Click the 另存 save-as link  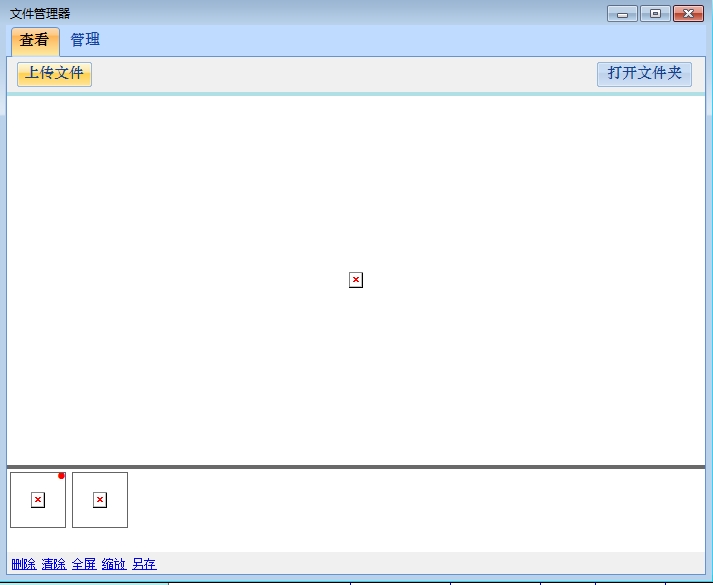click(144, 564)
